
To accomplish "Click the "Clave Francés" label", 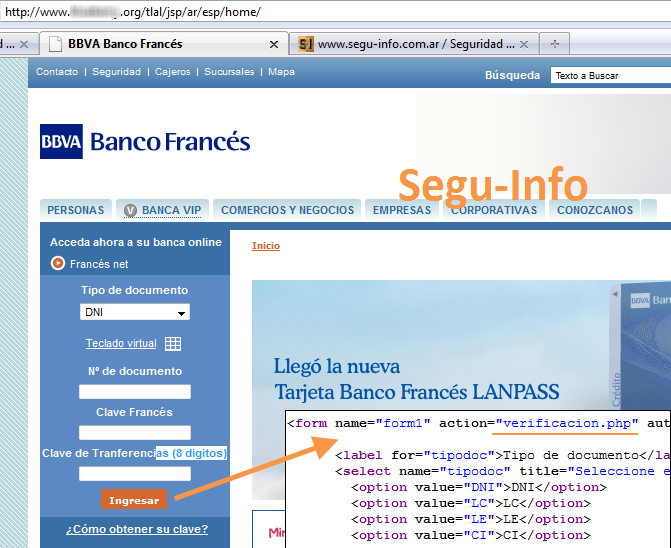I will (x=134, y=412).
